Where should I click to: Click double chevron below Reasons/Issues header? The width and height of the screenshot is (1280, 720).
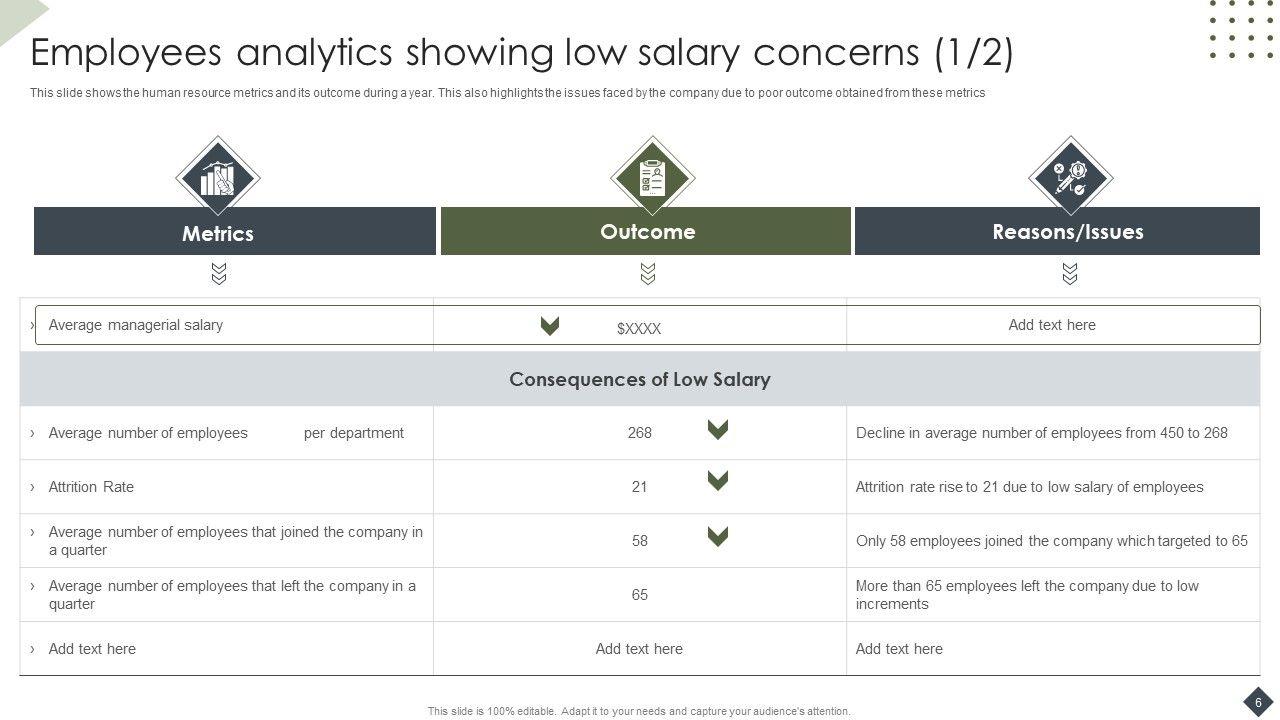tap(1070, 274)
